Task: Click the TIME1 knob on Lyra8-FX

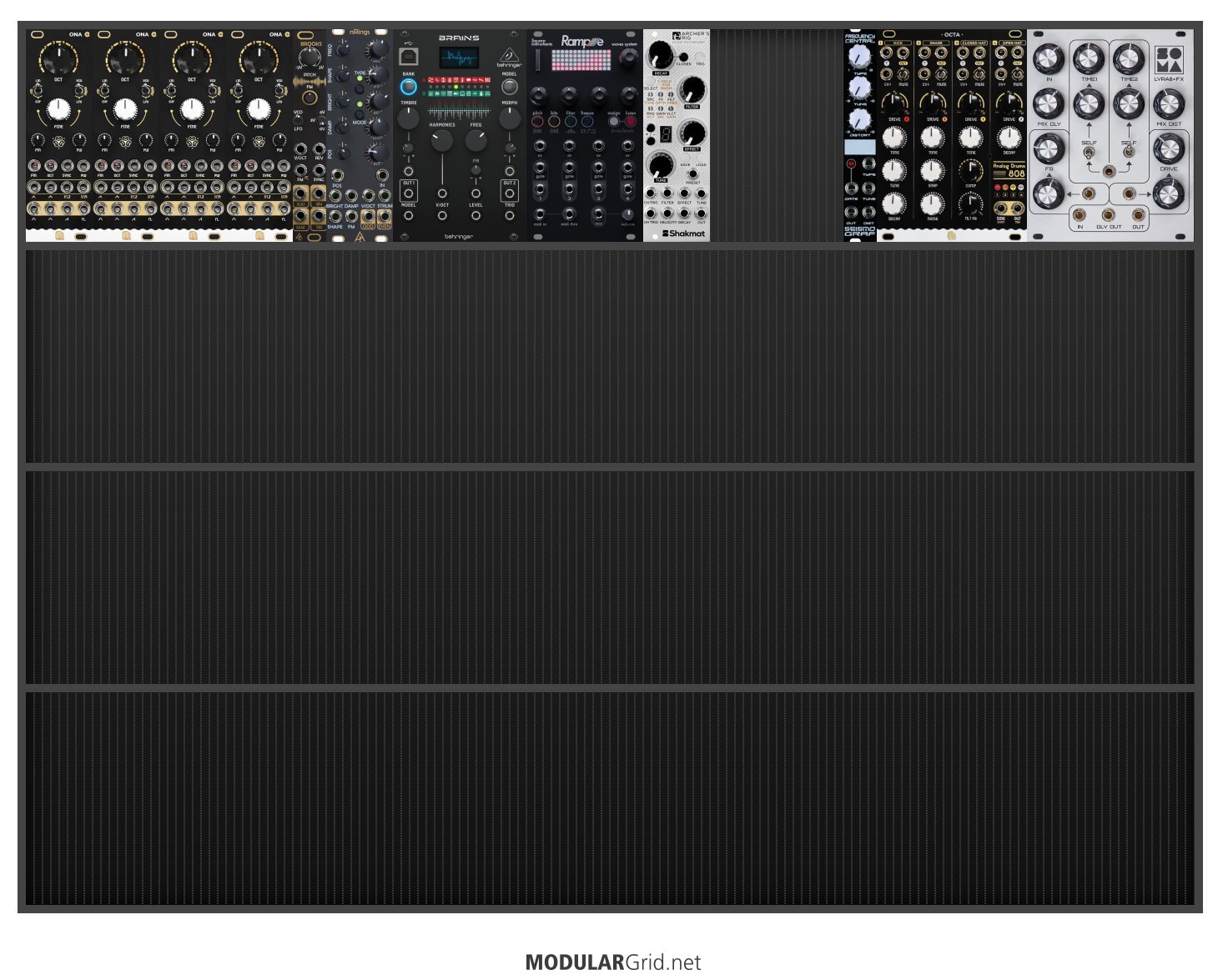Action: click(1089, 59)
